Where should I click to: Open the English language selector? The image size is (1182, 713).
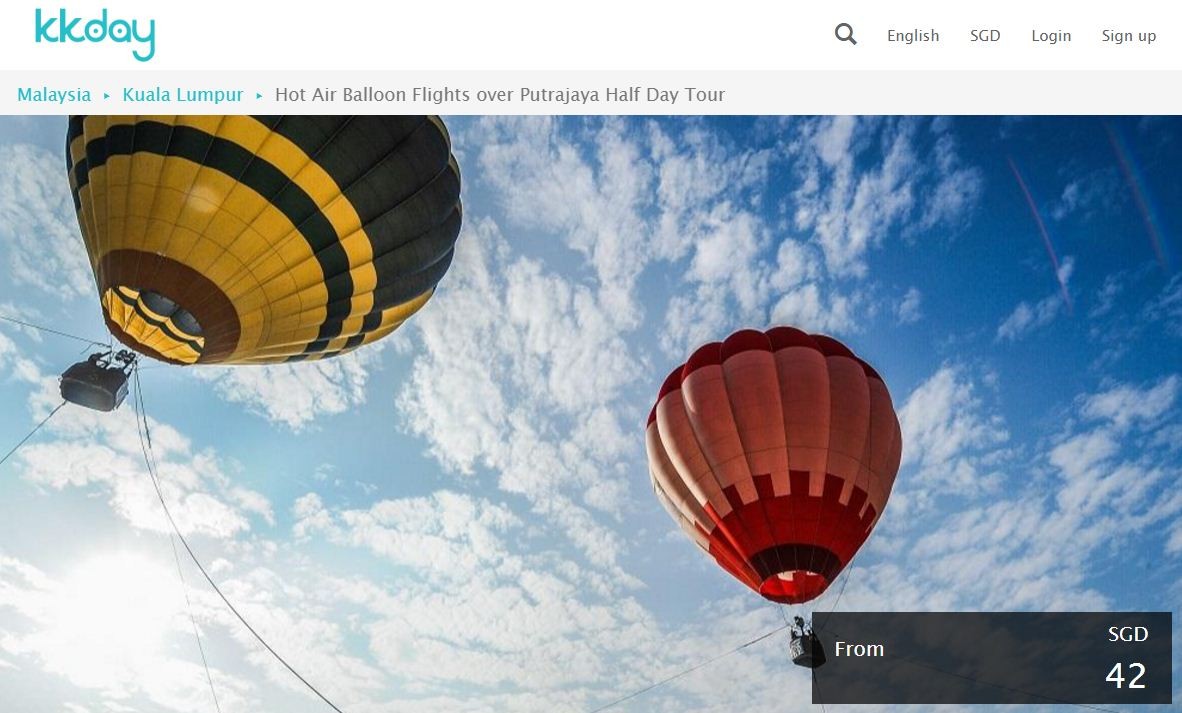pos(913,35)
